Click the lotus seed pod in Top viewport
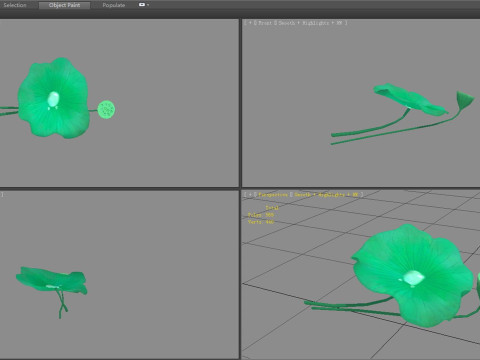This screenshot has width=480, height=360. coord(106,110)
